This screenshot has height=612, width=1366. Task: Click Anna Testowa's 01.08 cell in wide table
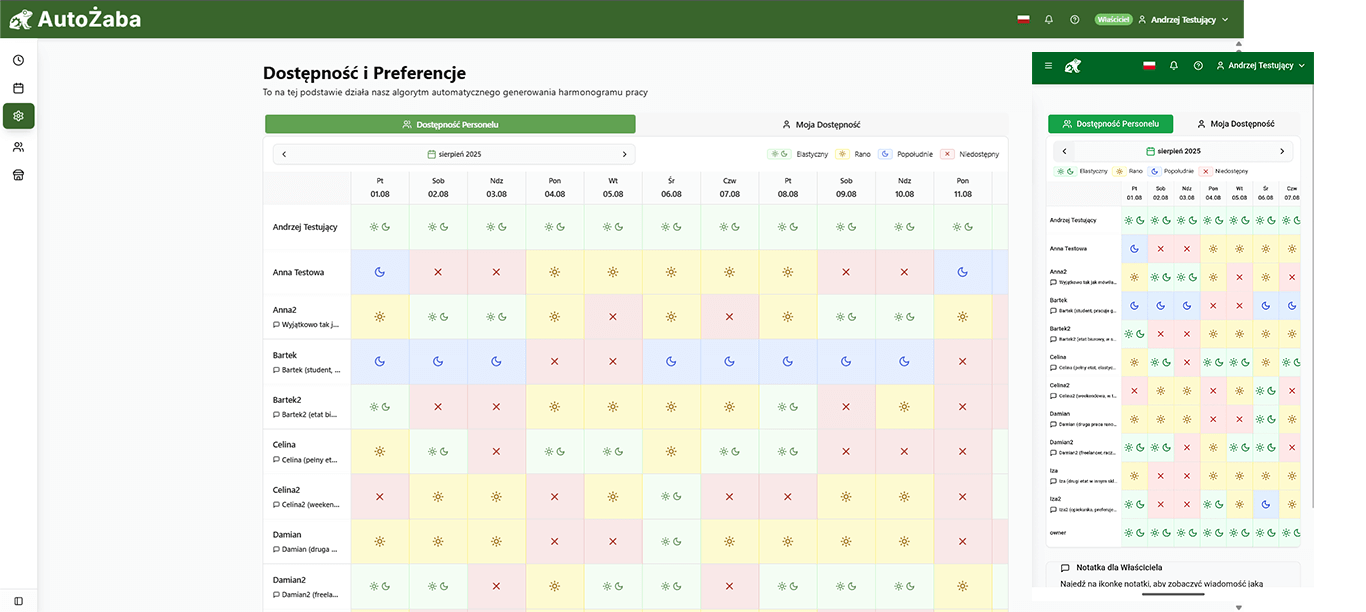coord(379,272)
